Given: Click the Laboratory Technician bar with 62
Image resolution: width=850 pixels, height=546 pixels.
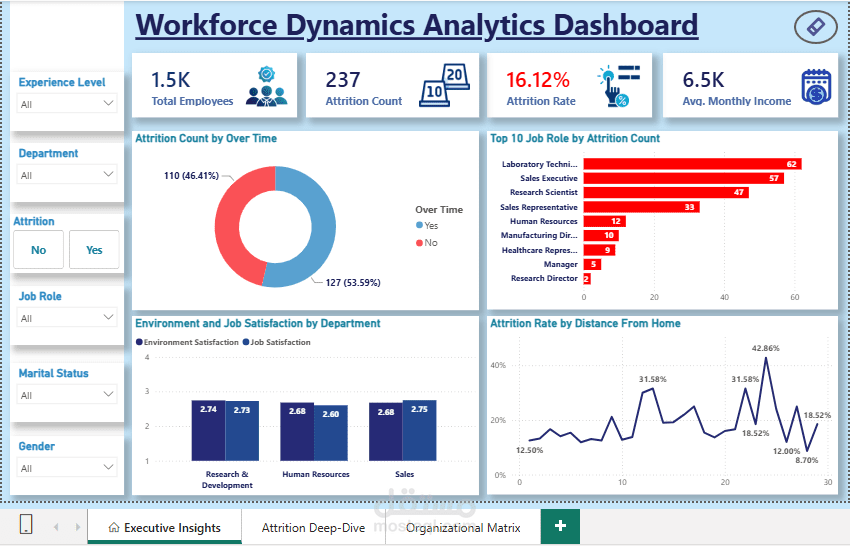Looking at the screenshot, I should point(692,164).
